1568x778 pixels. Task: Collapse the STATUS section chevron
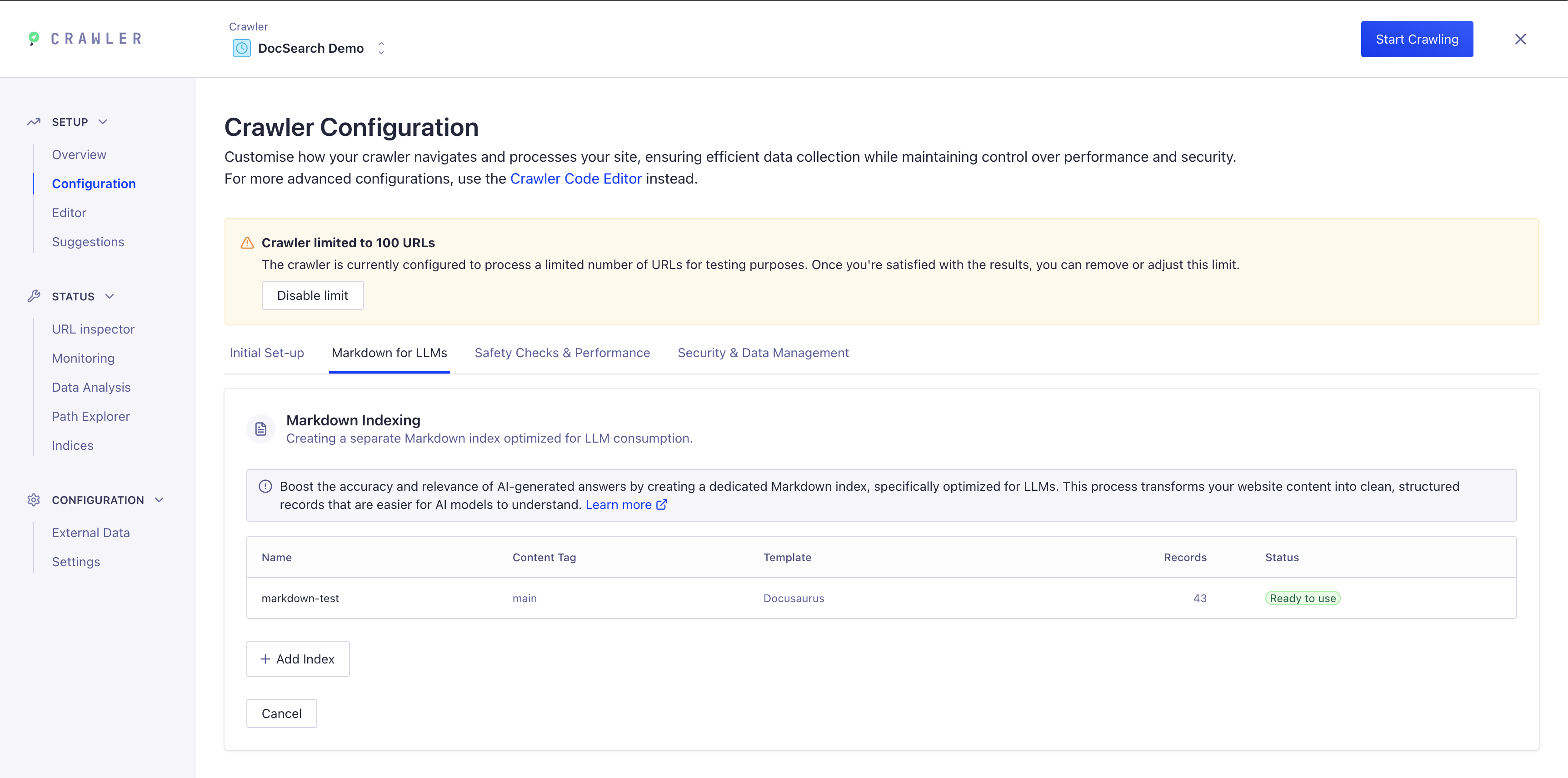coord(110,296)
